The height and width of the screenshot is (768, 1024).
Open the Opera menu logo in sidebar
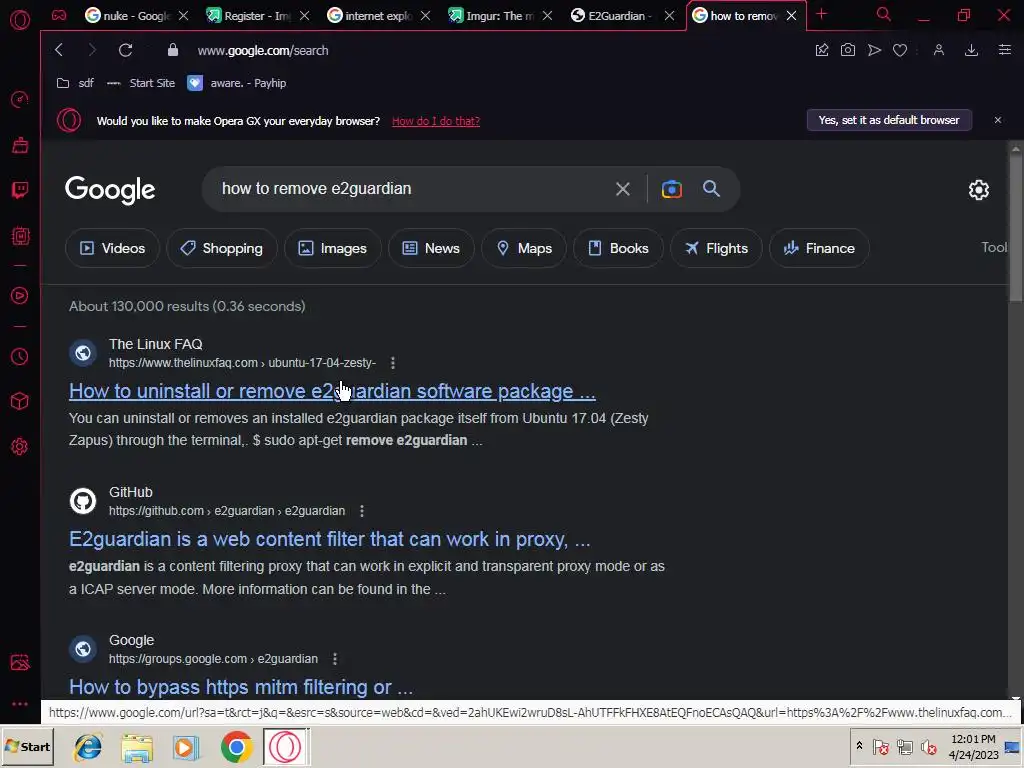tap(20, 20)
